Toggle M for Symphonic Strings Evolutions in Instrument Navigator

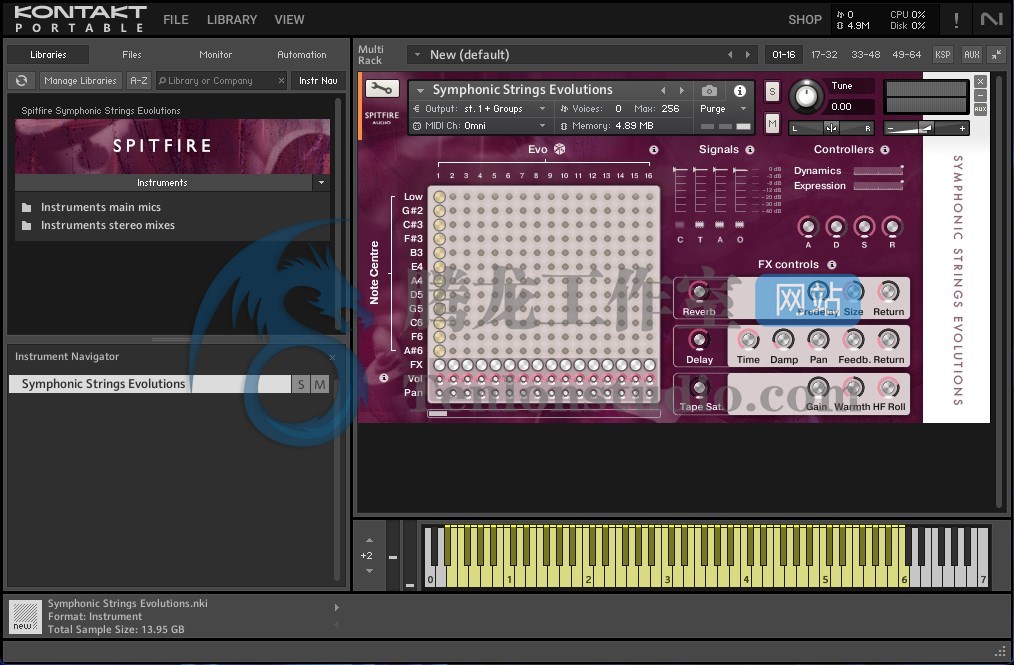tap(320, 384)
